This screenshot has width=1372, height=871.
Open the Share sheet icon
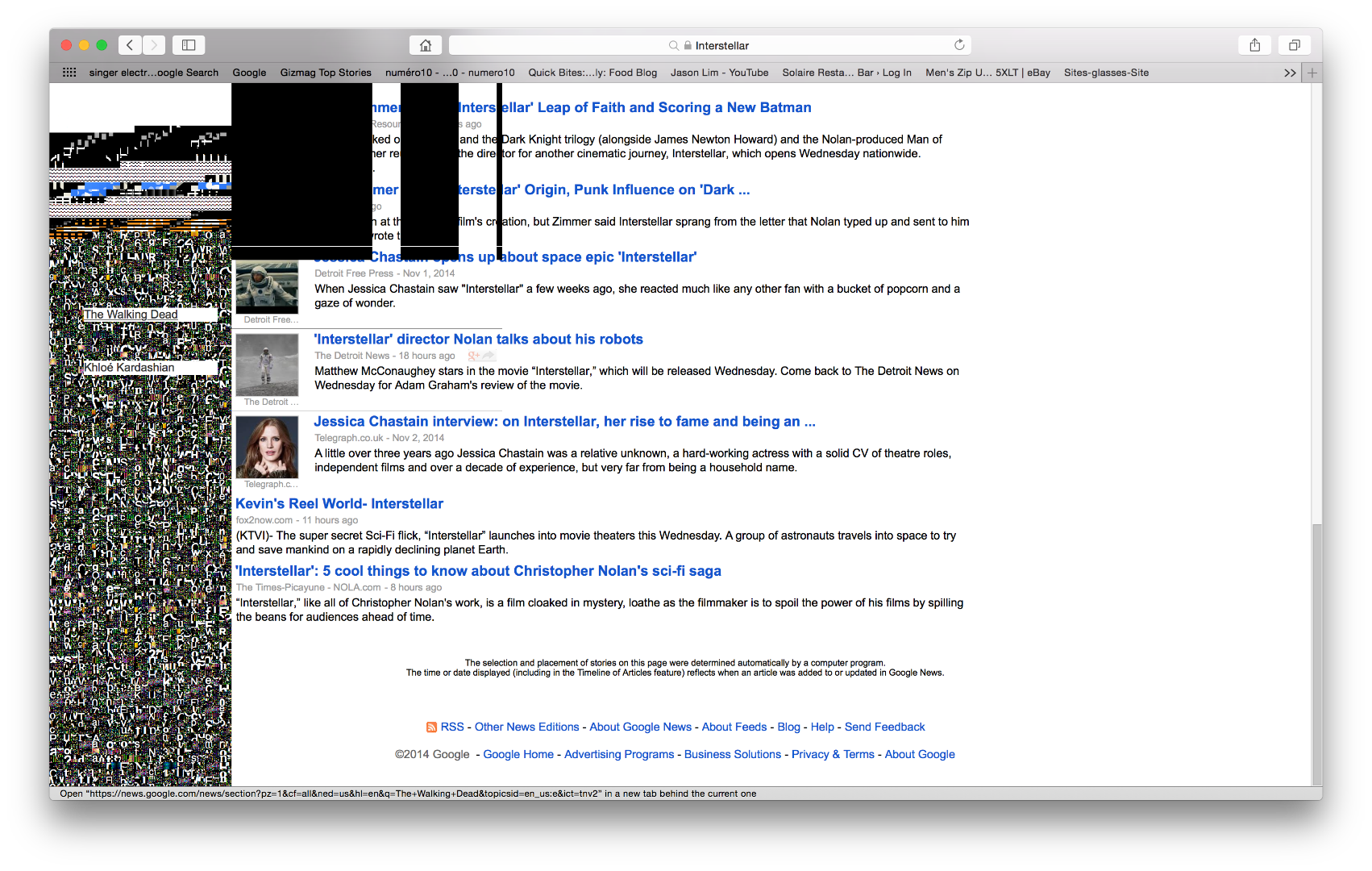tap(1255, 45)
